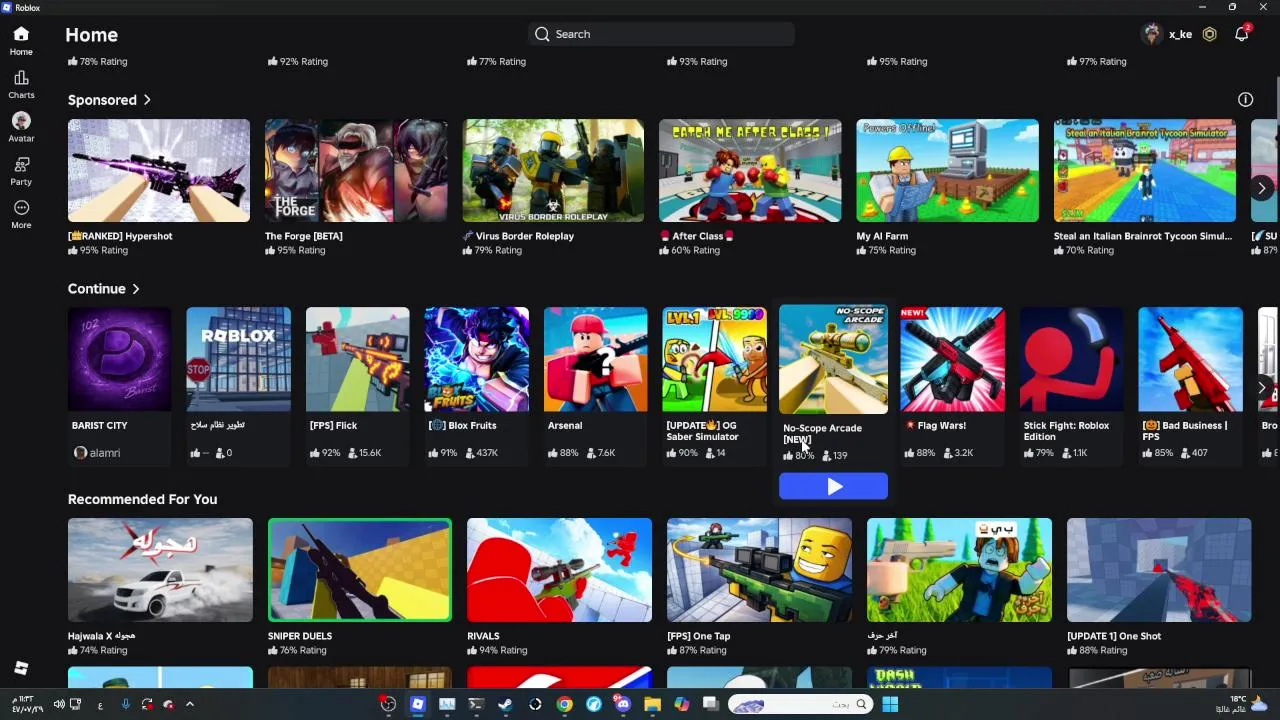1280x720 pixels.
Task: Show next sponsored games with the arrow
Action: tap(1261, 188)
